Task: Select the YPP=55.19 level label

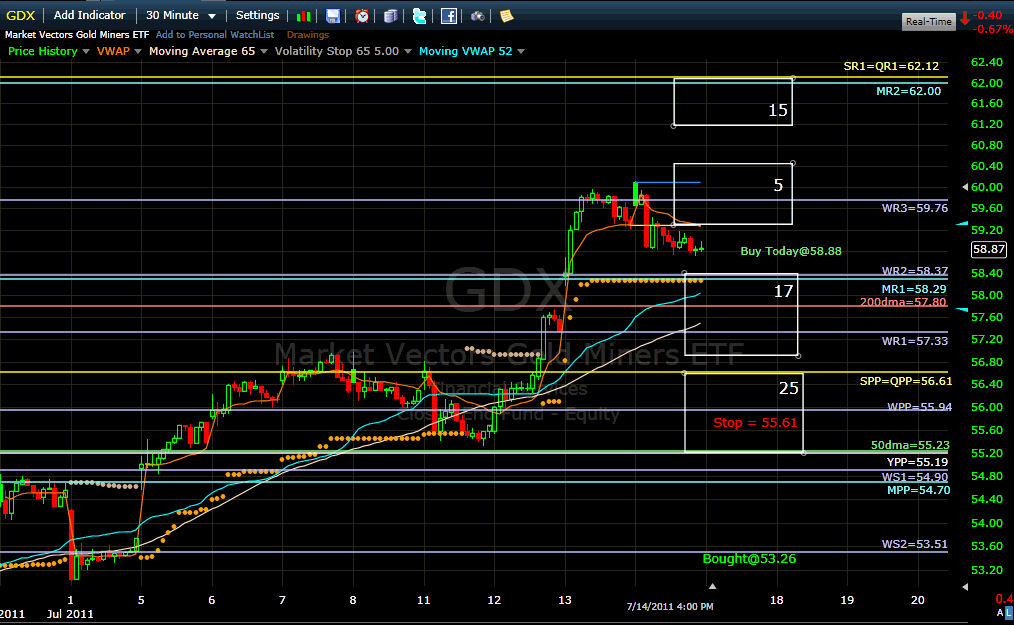Action: pyautogui.click(x=917, y=462)
